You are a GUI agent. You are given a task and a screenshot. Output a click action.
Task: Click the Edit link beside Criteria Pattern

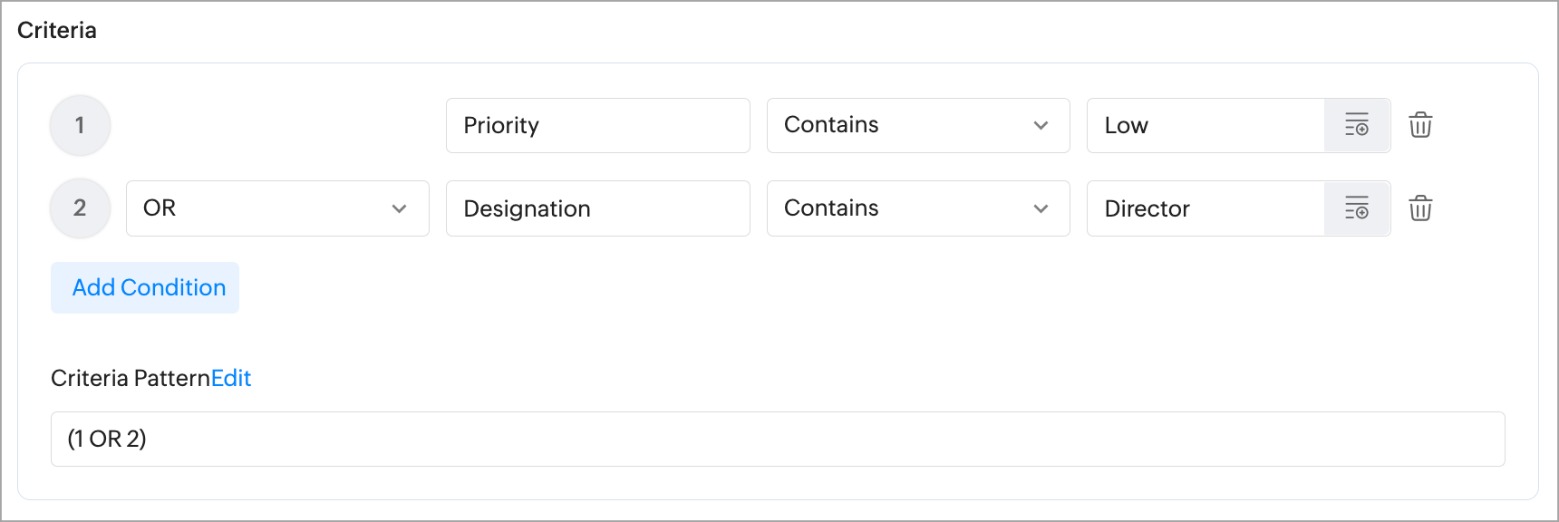231,379
